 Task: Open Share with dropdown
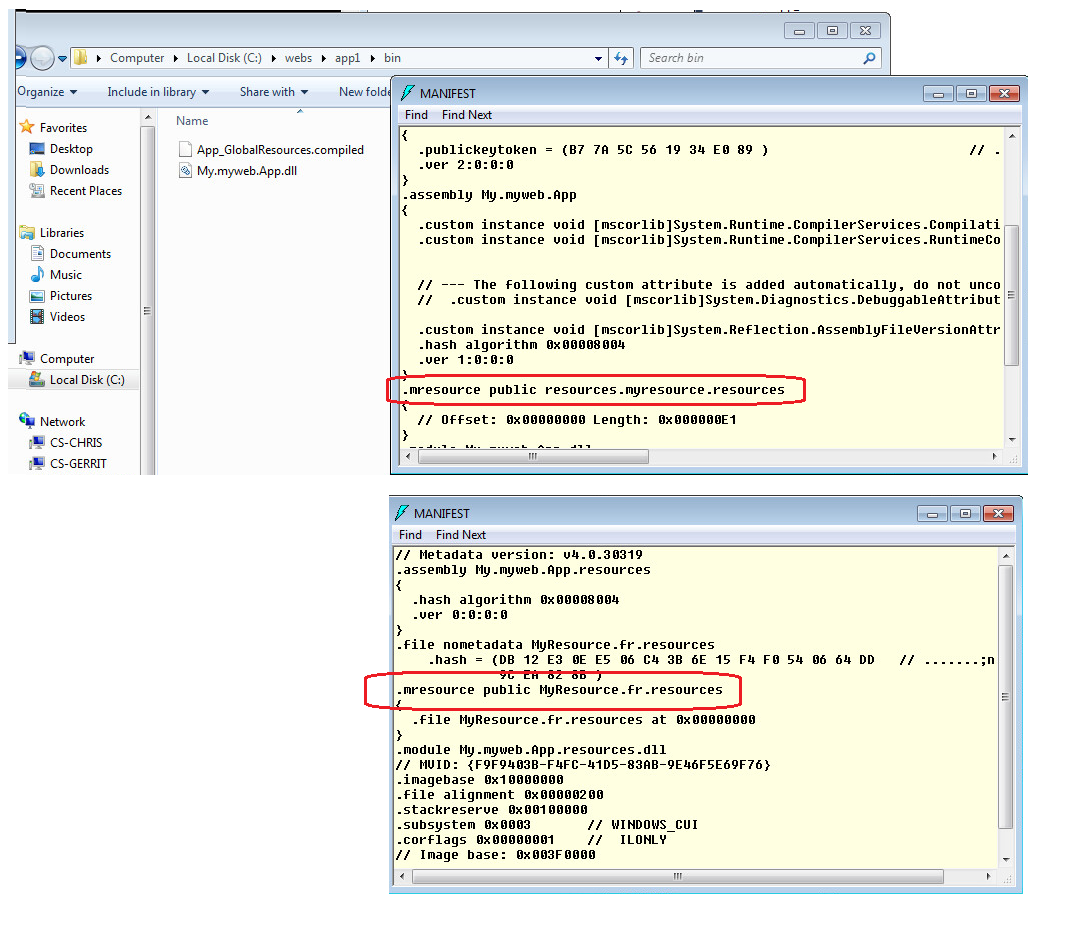click(x=274, y=92)
